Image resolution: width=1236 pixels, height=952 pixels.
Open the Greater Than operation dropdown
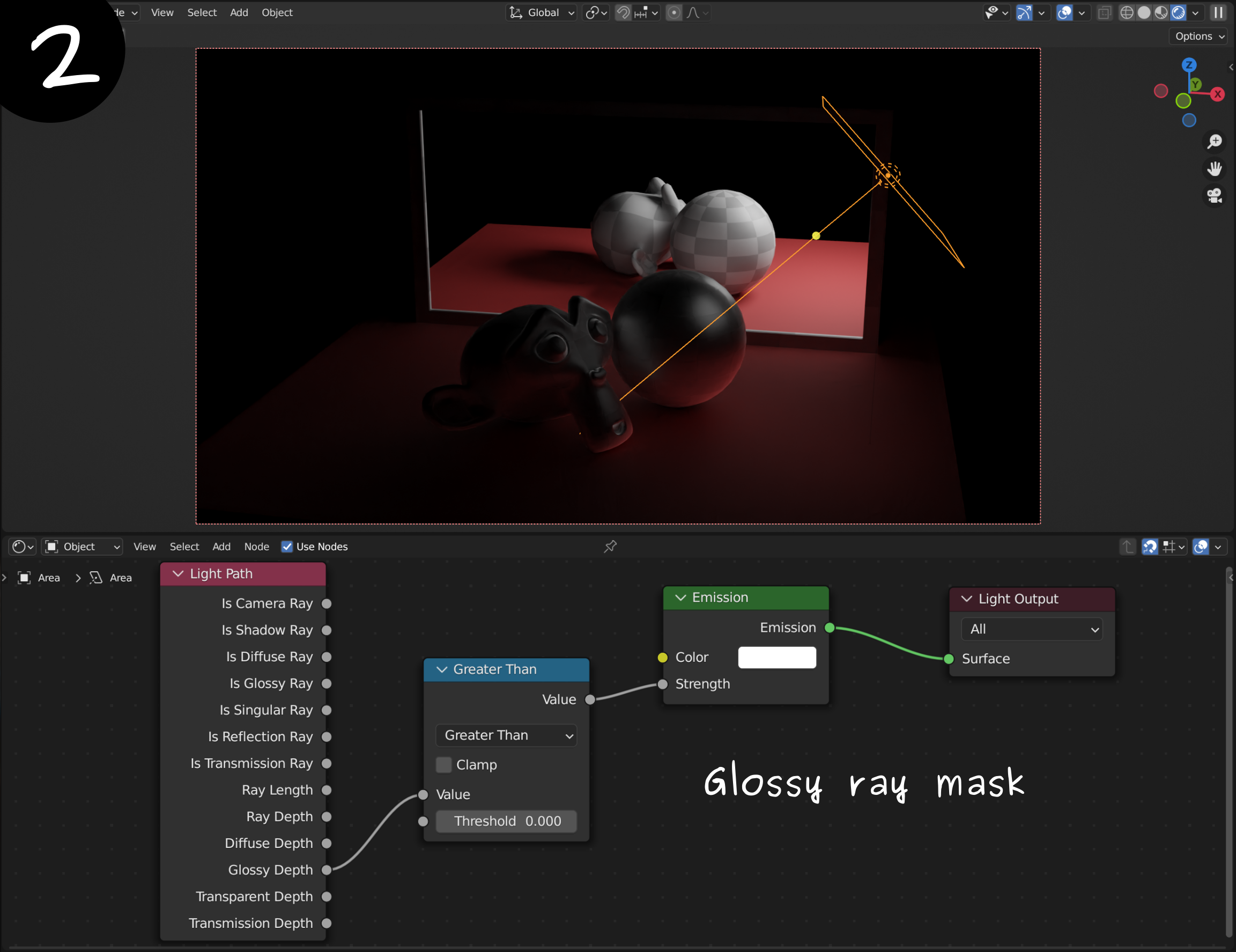(506, 735)
